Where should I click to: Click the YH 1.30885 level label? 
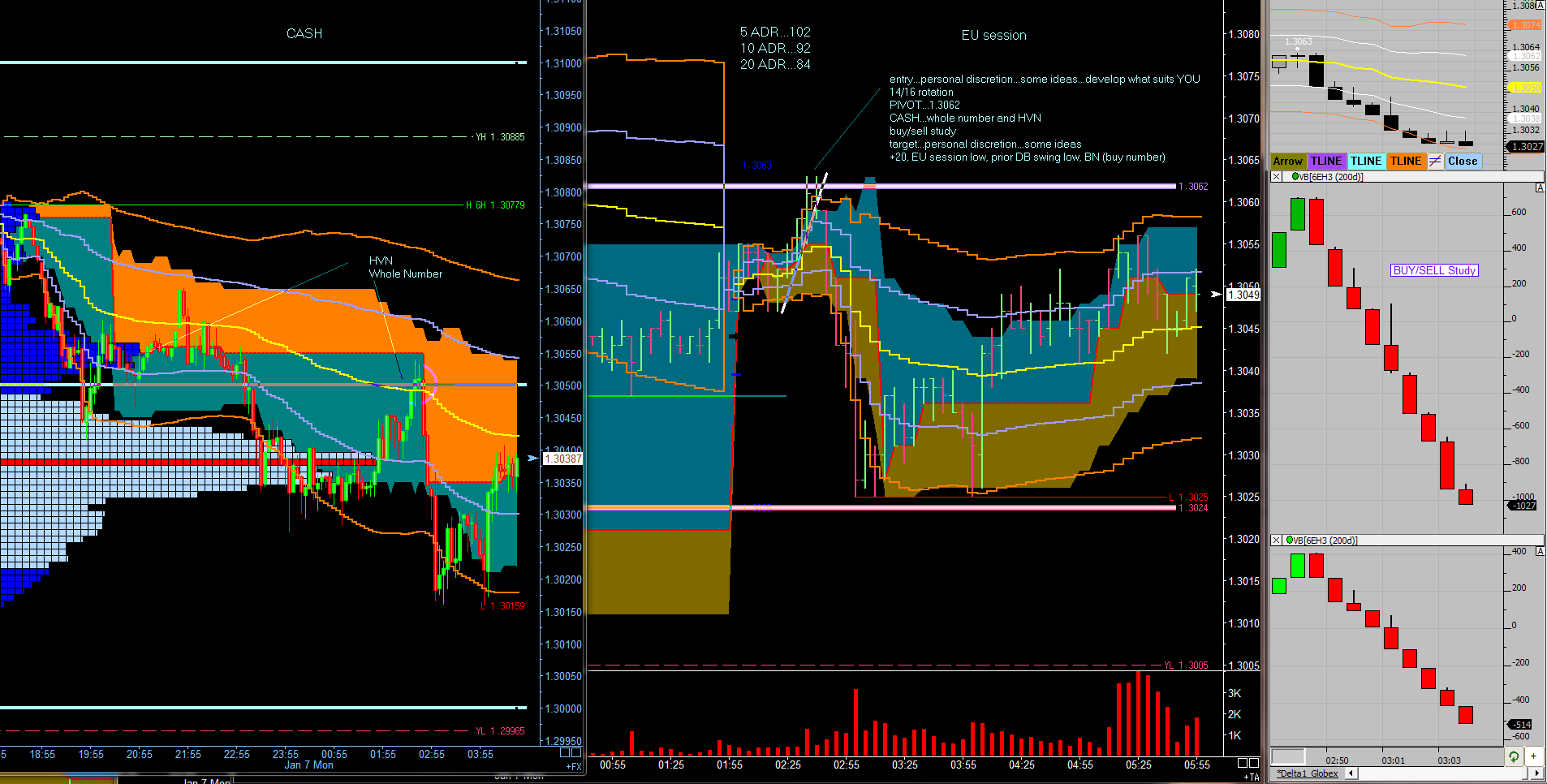(500, 137)
